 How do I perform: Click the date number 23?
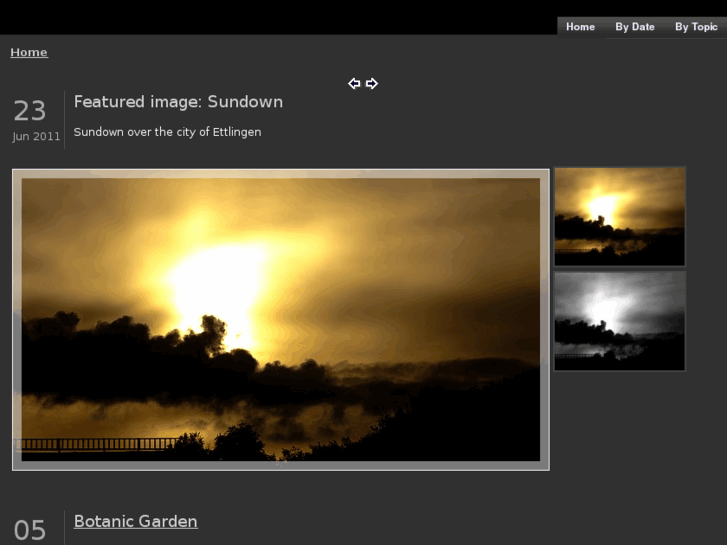pos(30,111)
